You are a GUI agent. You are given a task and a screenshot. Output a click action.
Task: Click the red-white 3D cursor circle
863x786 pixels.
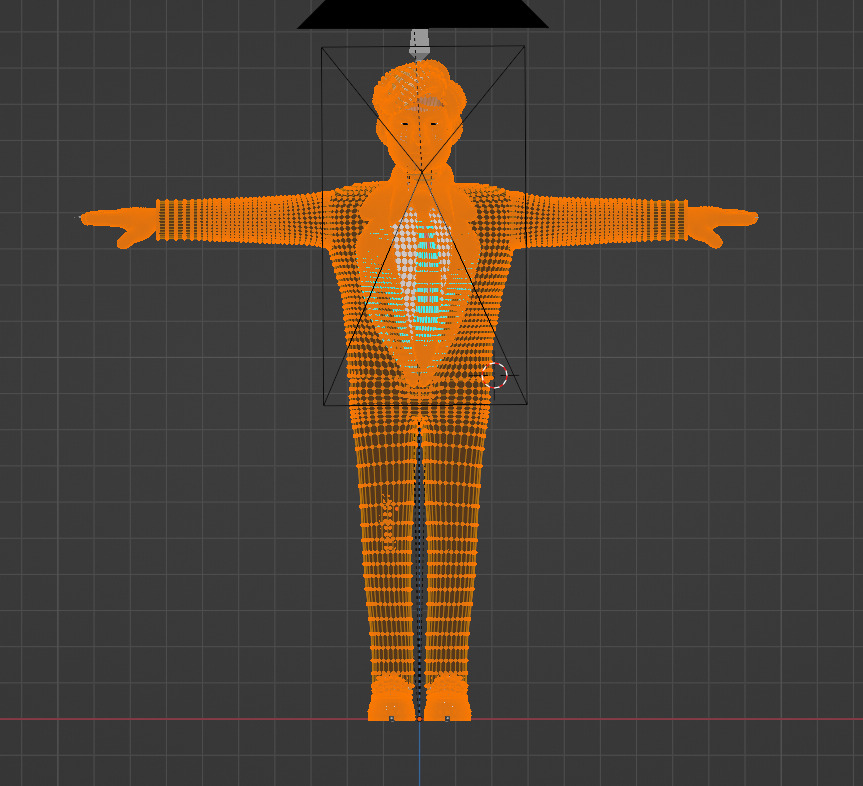494,375
